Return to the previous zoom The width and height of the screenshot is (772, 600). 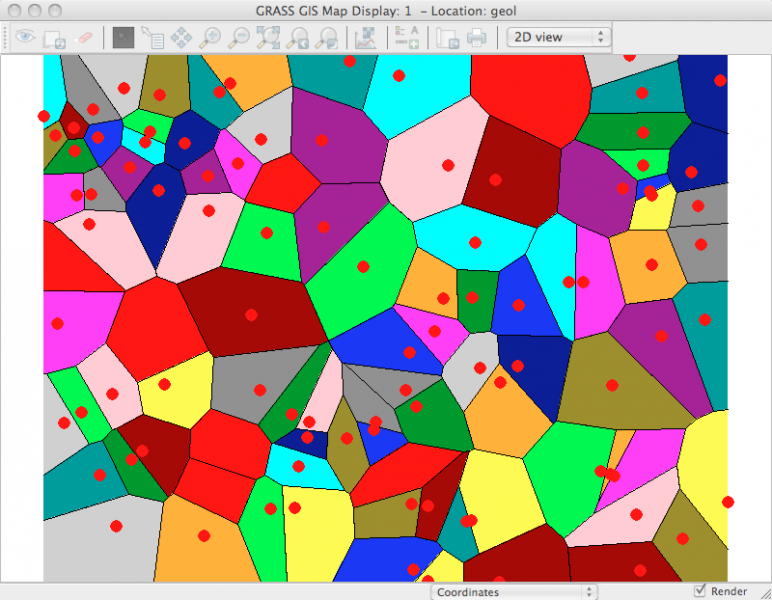coord(297,38)
